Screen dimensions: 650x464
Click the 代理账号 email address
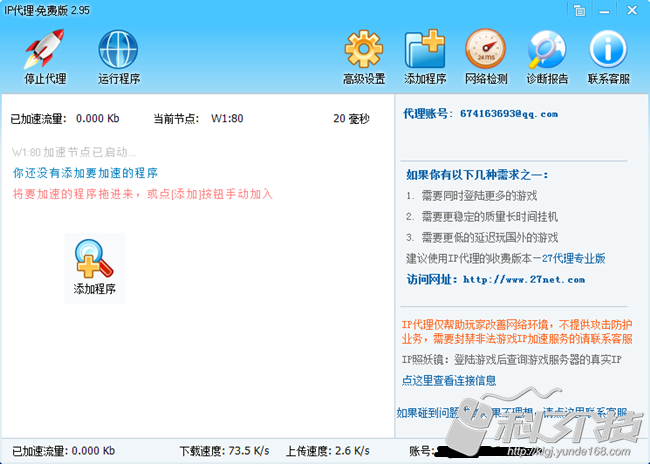pos(509,114)
